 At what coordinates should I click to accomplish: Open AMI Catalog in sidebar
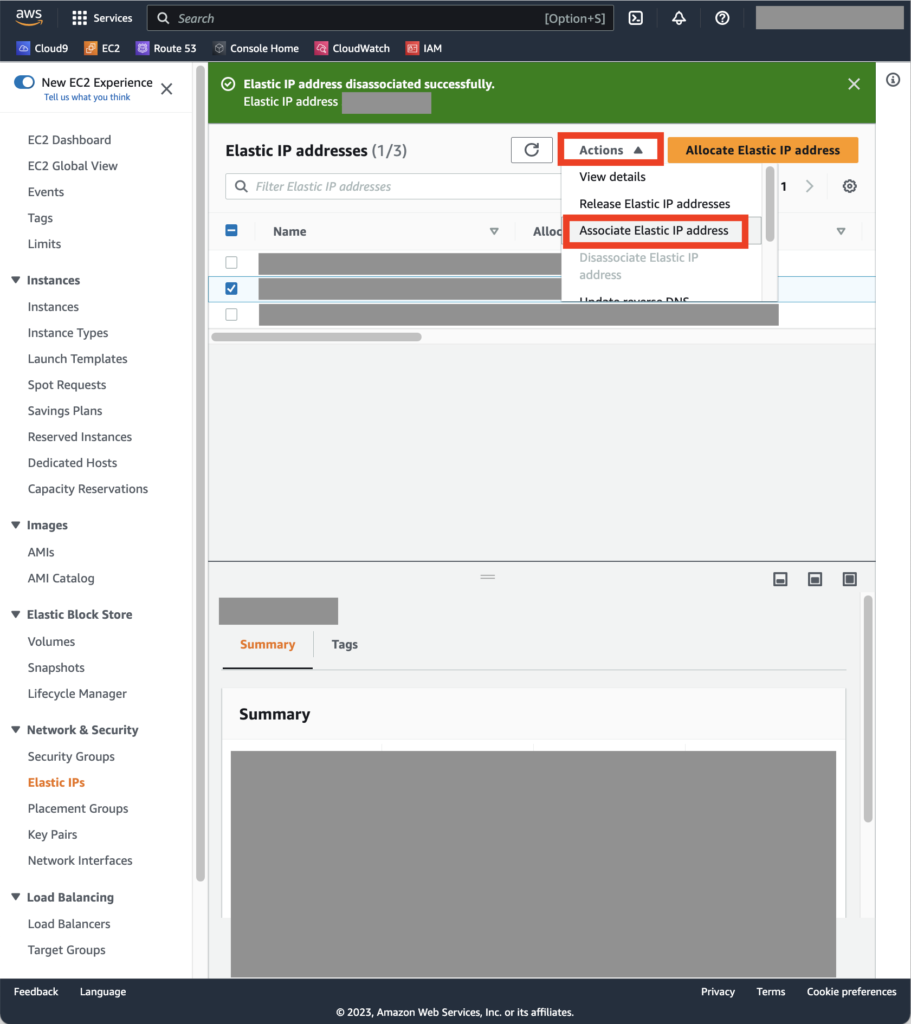click(x=61, y=578)
